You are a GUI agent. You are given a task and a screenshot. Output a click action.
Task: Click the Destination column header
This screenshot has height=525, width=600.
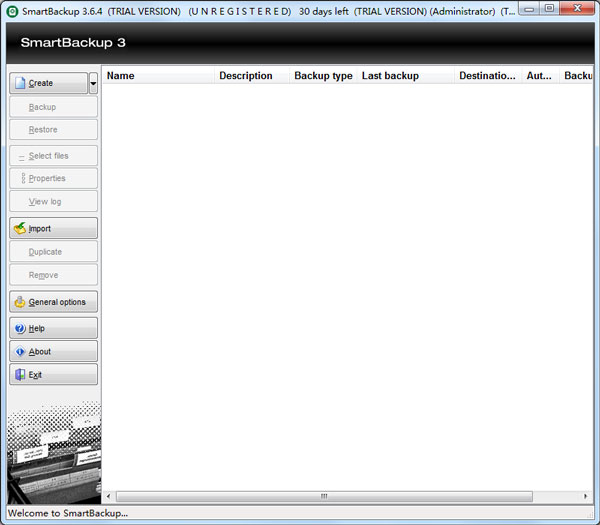[x=488, y=76]
